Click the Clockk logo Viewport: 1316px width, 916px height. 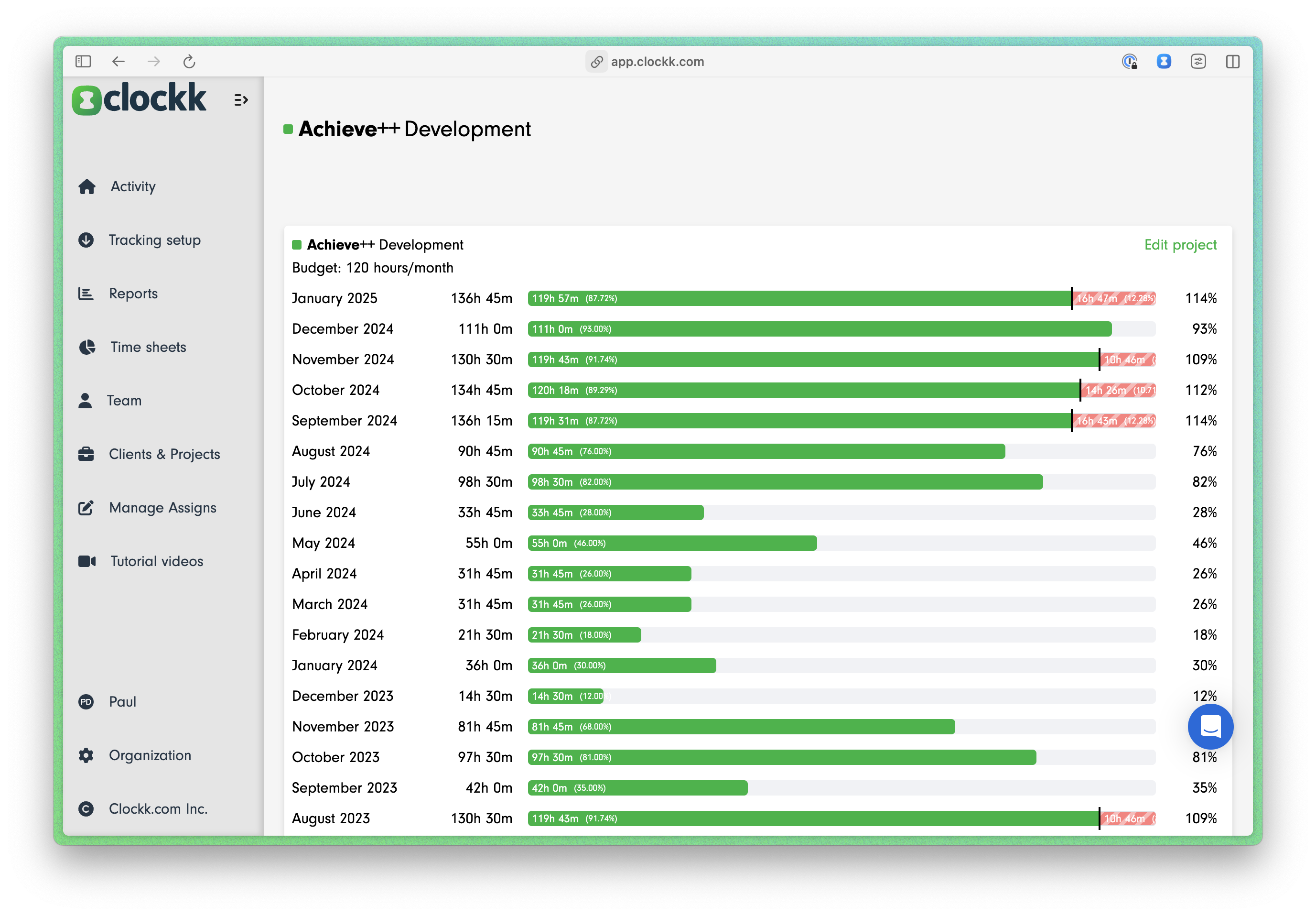point(139,99)
